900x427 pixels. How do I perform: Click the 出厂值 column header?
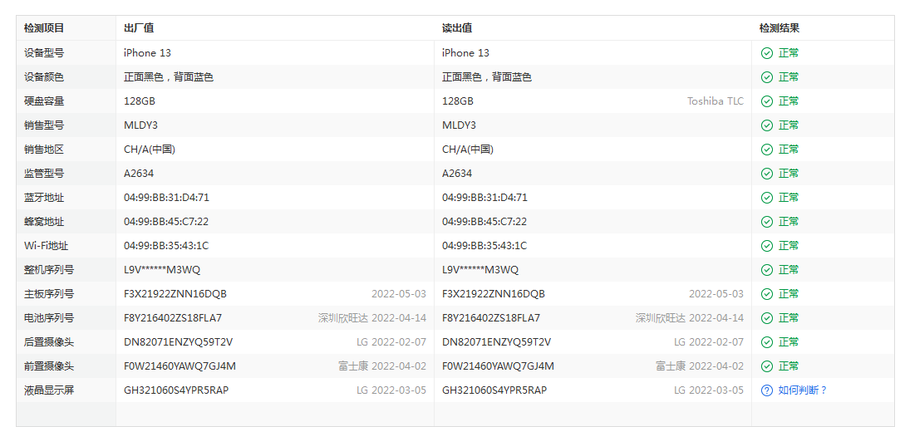point(138,28)
